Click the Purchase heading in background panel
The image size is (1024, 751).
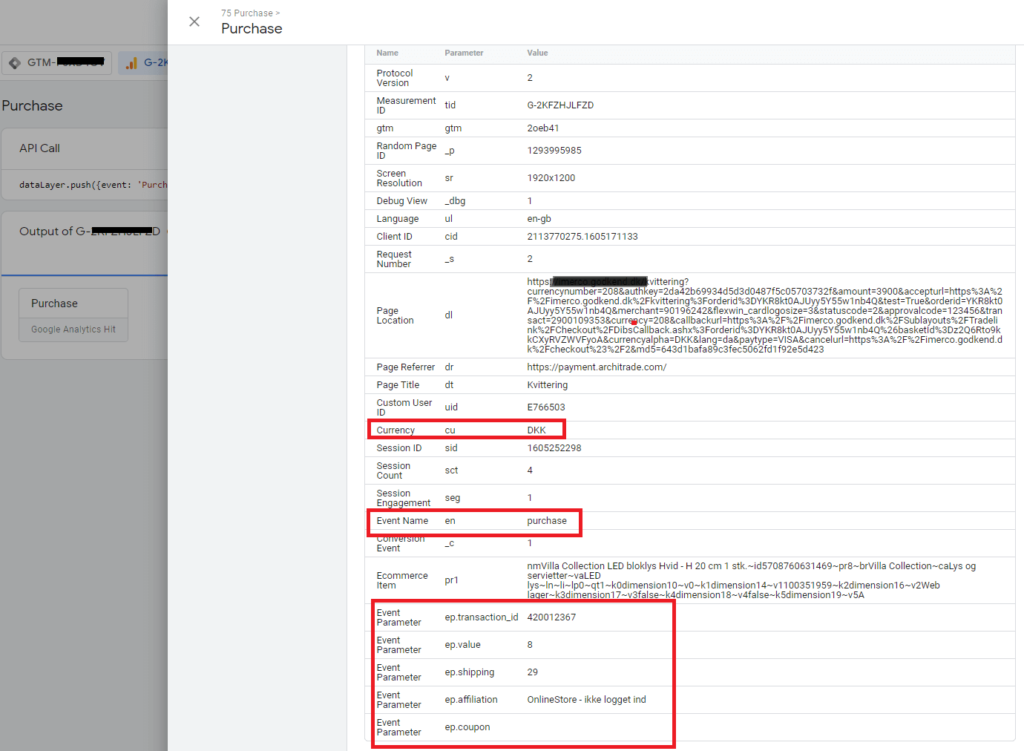(x=32, y=106)
